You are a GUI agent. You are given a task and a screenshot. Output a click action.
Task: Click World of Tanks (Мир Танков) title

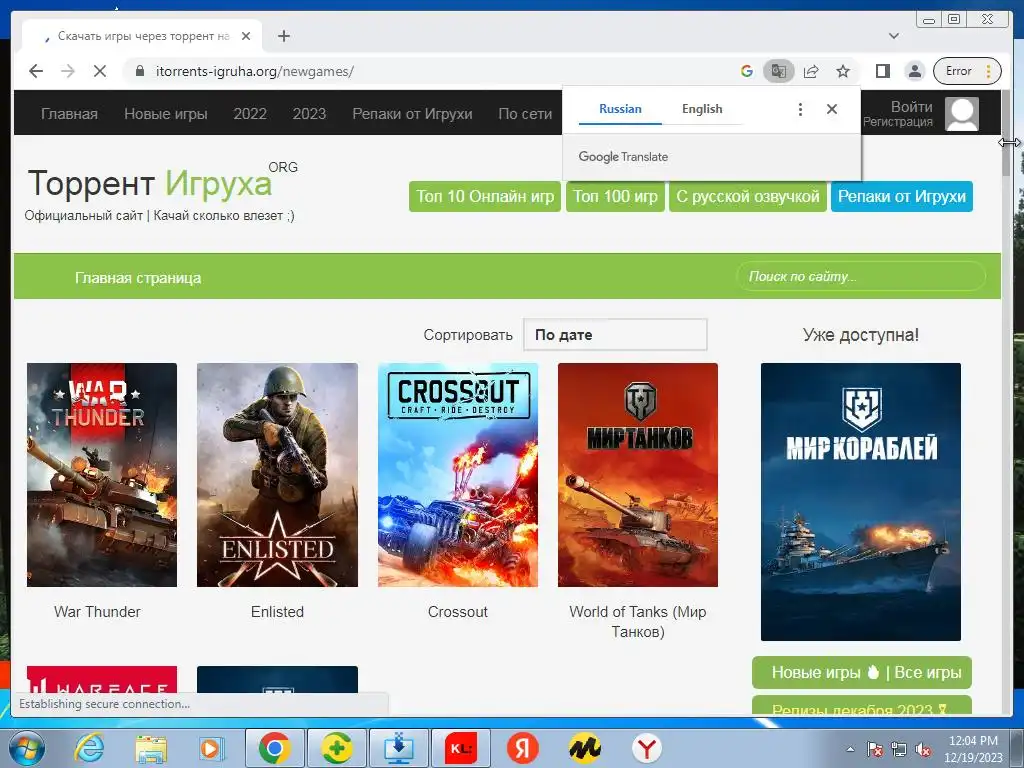click(638, 622)
